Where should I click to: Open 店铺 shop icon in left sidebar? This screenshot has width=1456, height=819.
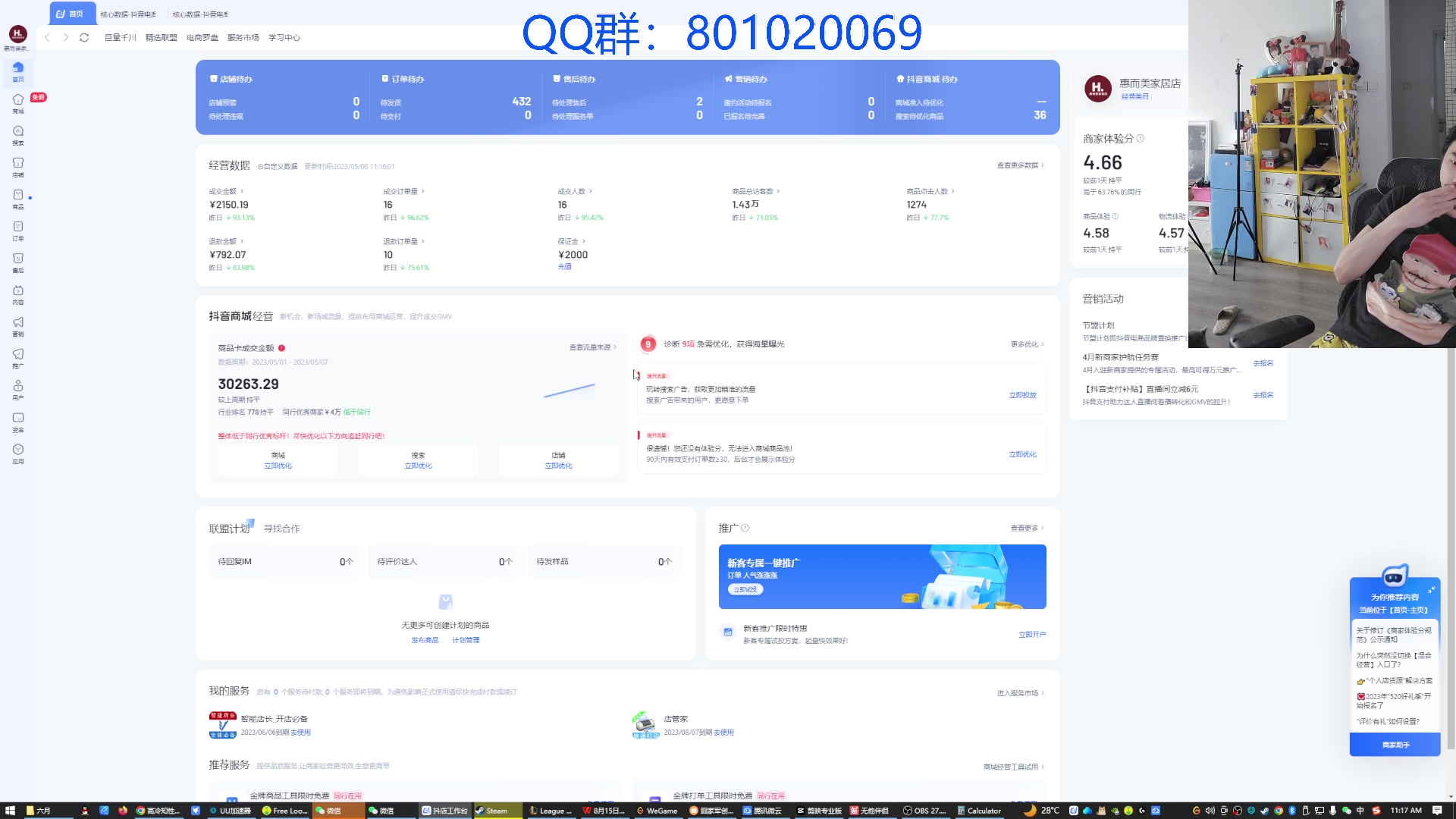click(x=18, y=167)
